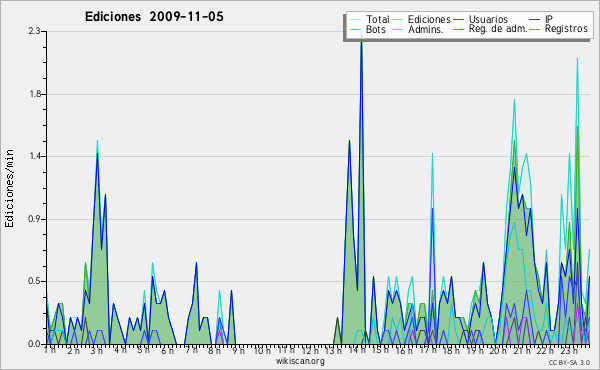Click the '1 h' x-axis label

click(x=50, y=350)
